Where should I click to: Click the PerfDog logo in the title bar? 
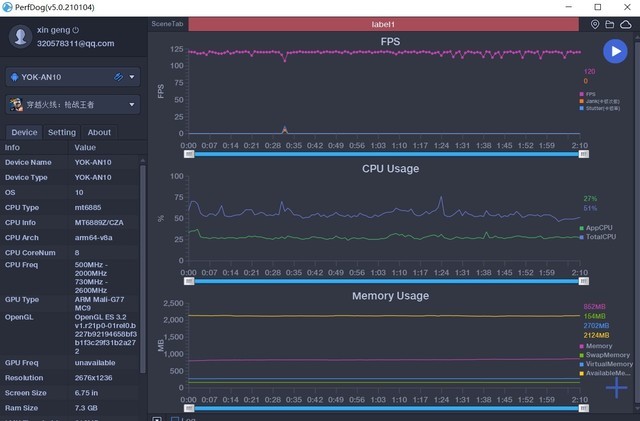pos(7,7)
